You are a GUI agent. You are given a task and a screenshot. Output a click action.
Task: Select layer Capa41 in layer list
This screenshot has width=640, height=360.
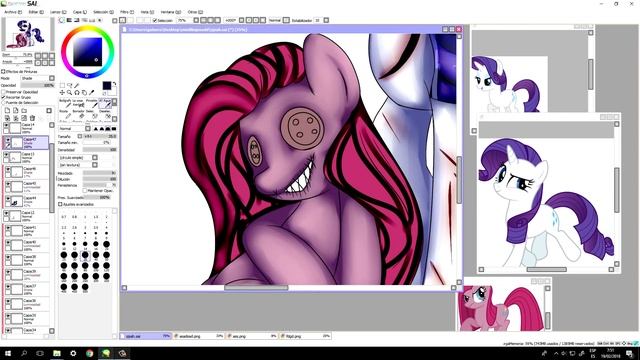point(26,231)
